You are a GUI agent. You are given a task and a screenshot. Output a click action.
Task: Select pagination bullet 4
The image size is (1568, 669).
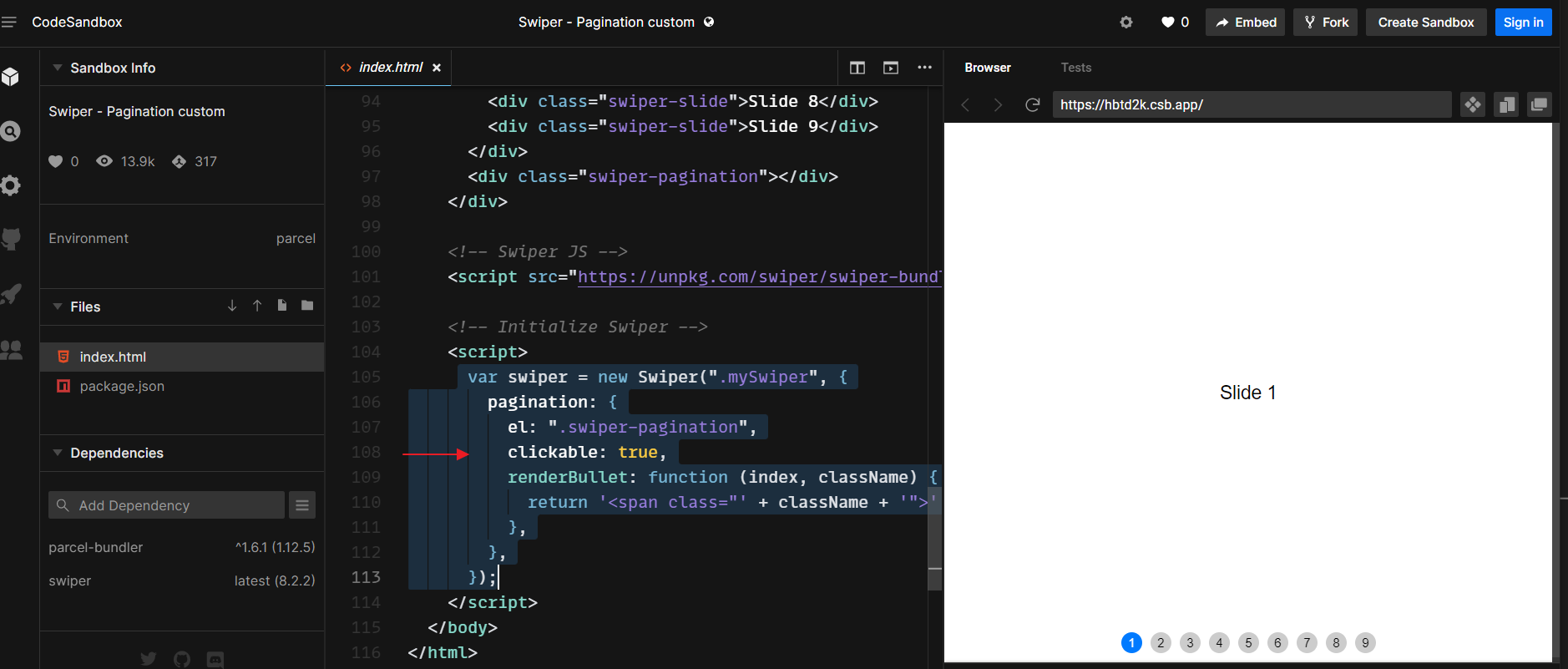[1219, 642]
